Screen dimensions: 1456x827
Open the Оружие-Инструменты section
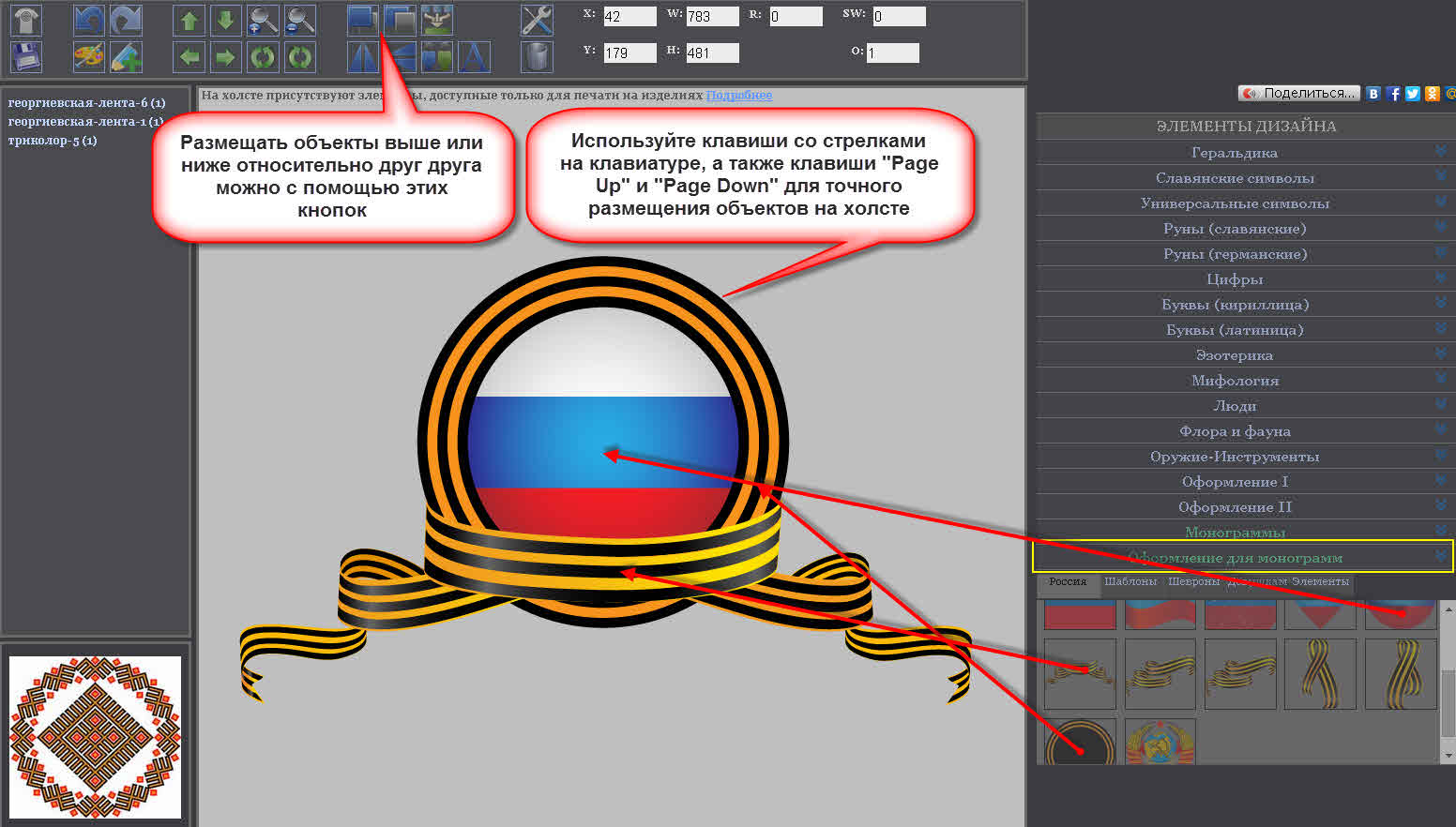coord(1246,456)
